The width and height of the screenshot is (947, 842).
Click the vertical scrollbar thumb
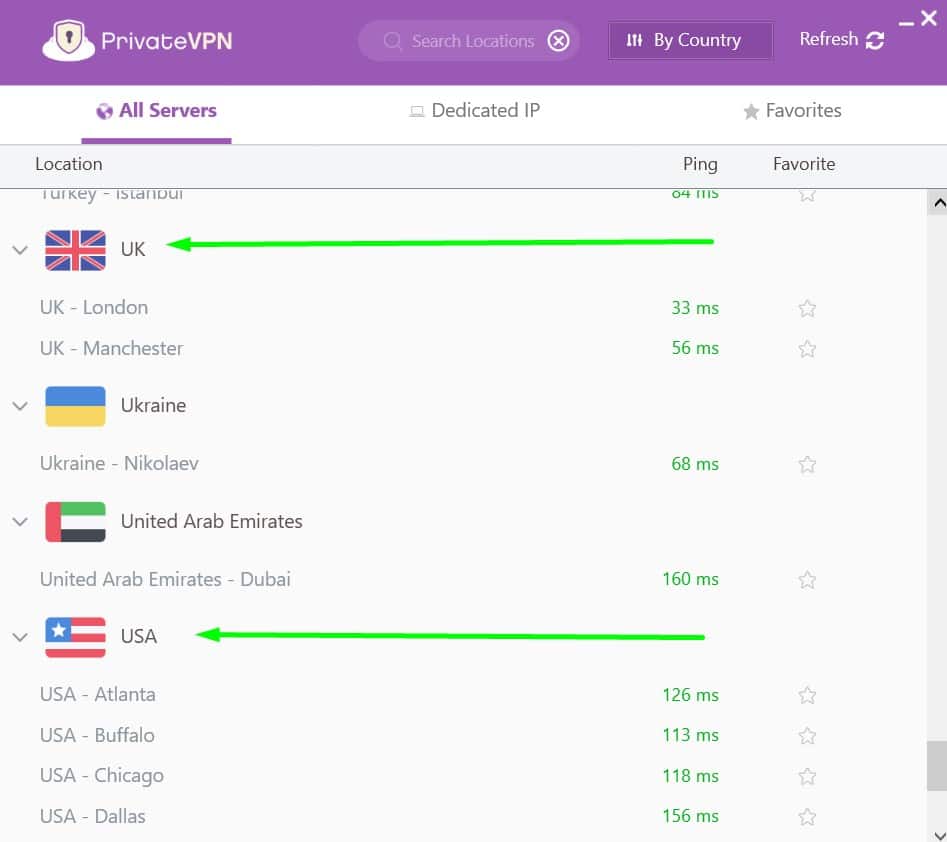point(937,766)
